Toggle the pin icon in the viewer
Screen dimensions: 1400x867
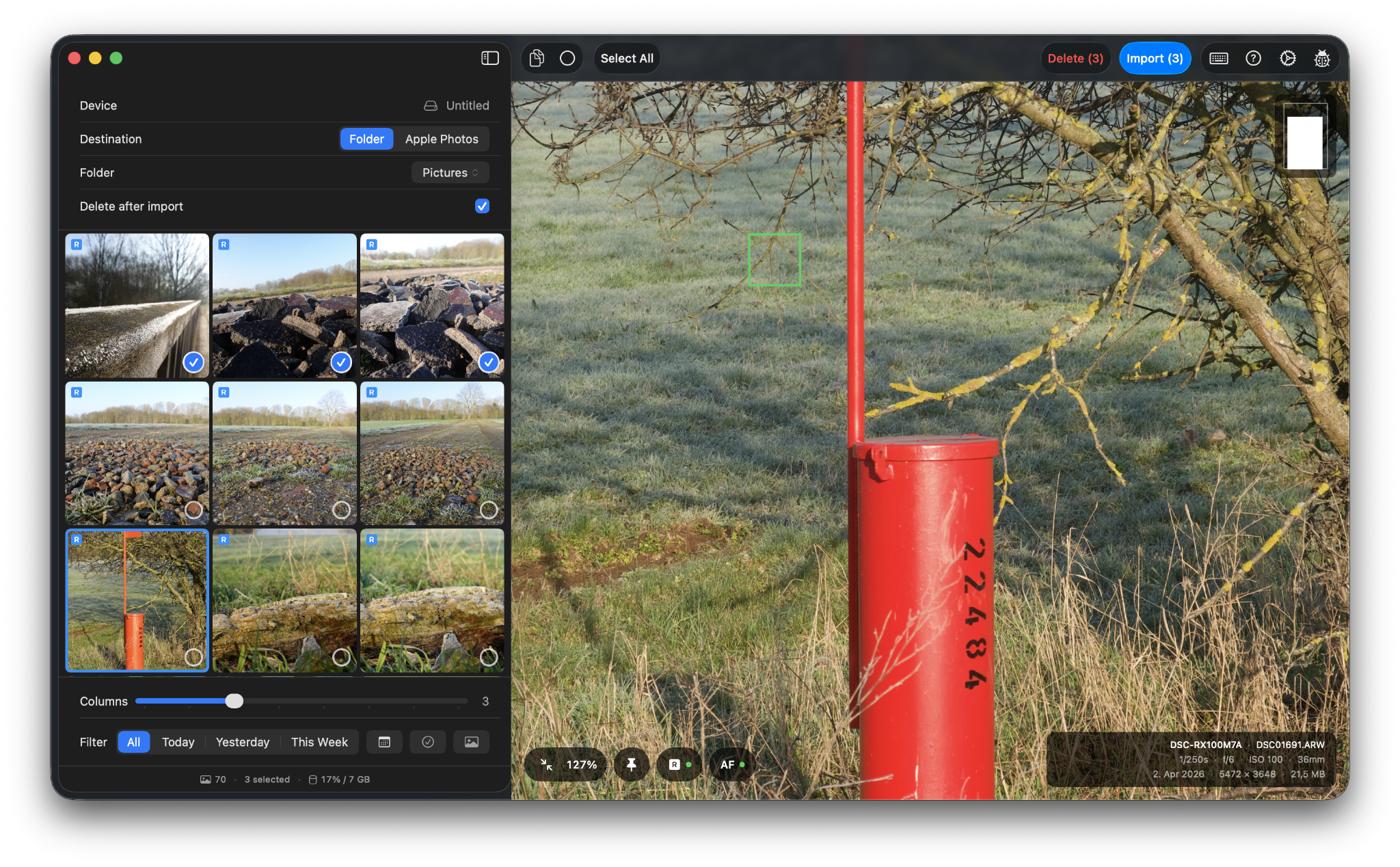[x=631, y=764]
